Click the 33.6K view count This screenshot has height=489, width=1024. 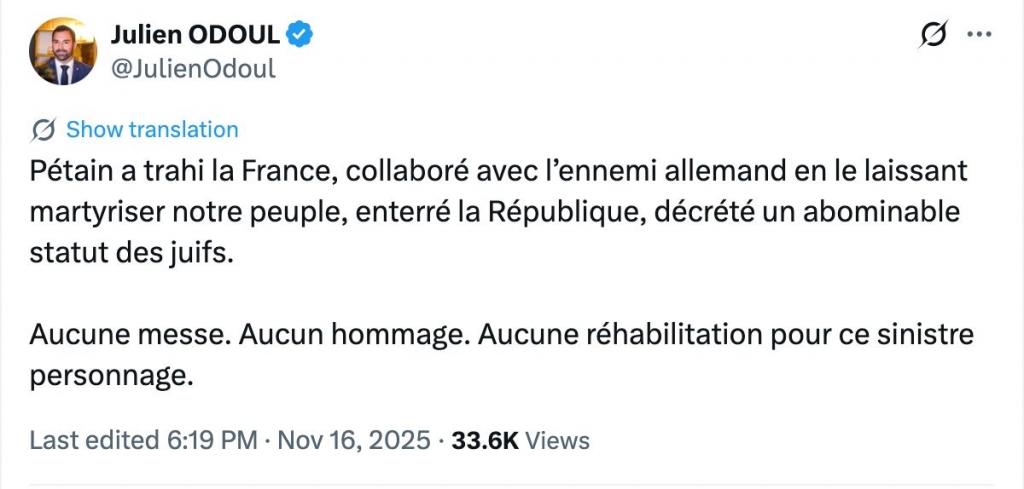pos(484,440)
